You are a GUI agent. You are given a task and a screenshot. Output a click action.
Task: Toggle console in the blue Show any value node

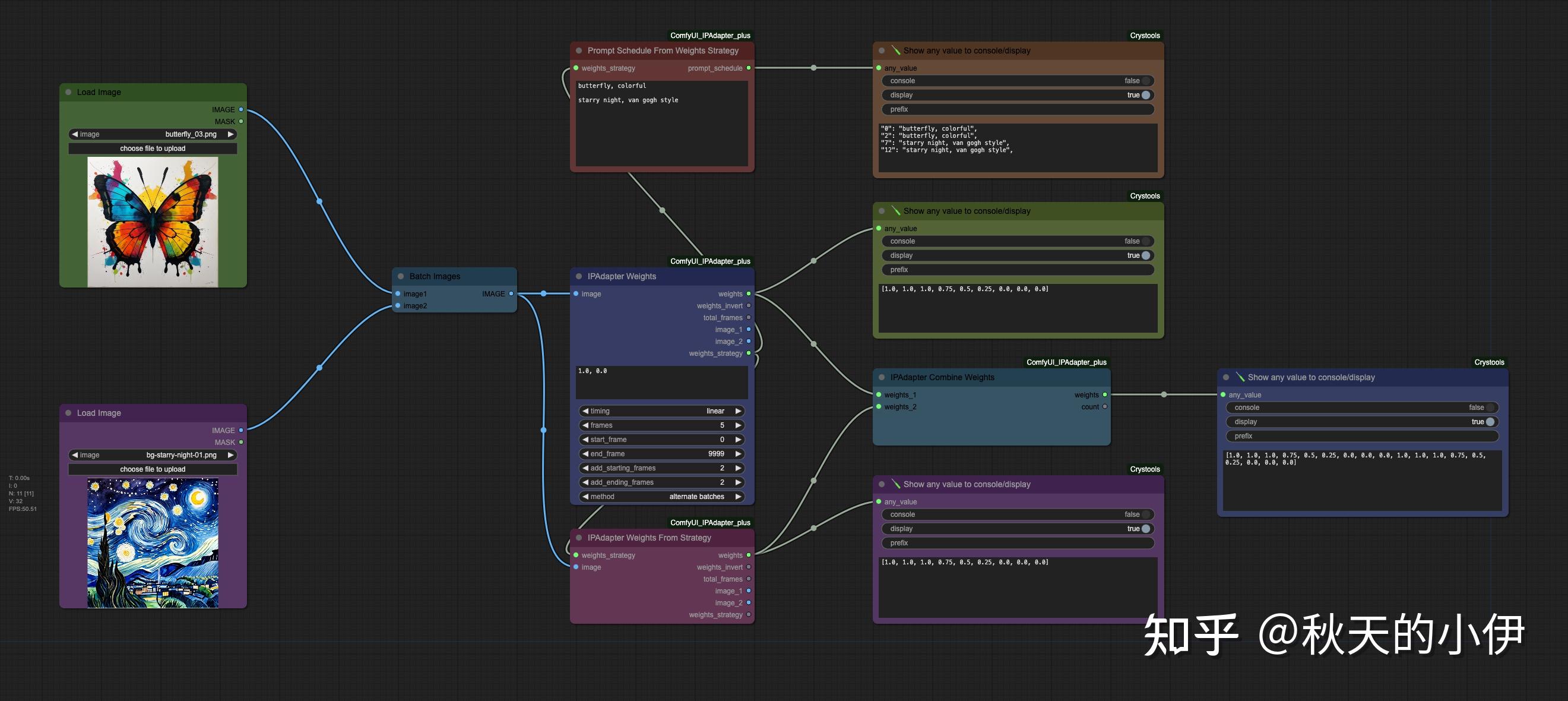(x=1362, y=408)
